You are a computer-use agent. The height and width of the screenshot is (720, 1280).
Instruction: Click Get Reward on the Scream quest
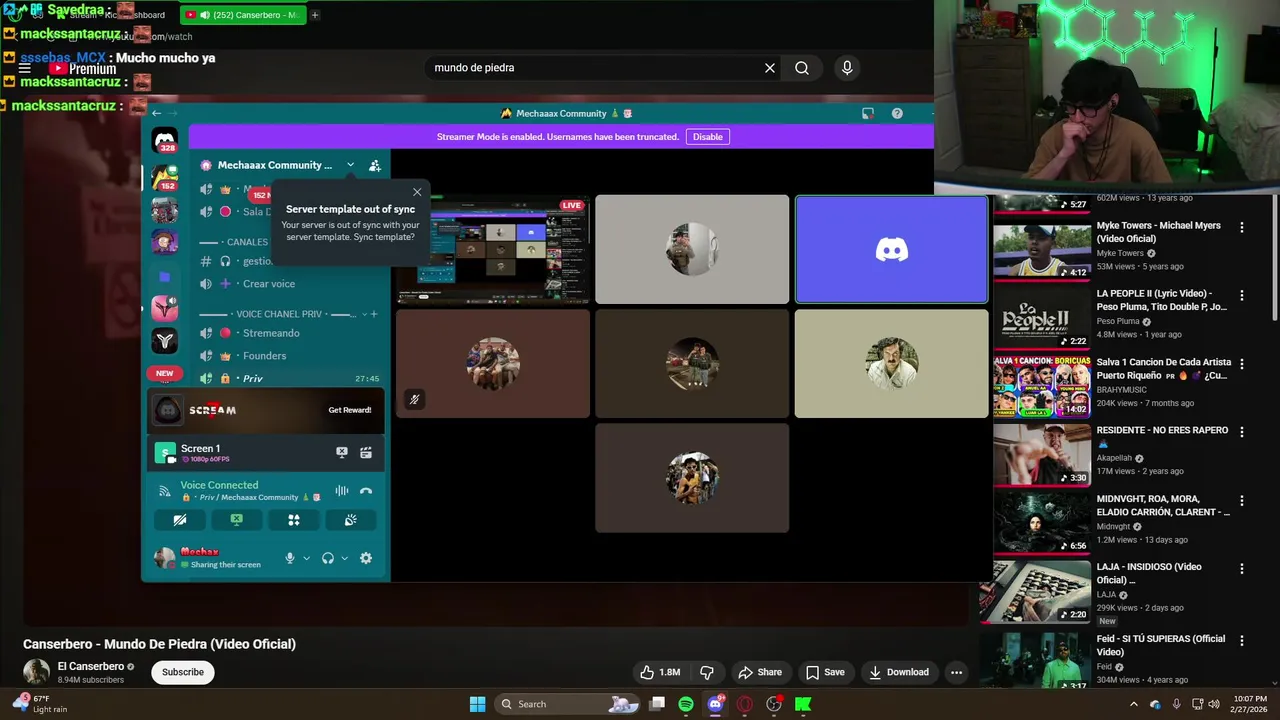(x=349, y=410)
